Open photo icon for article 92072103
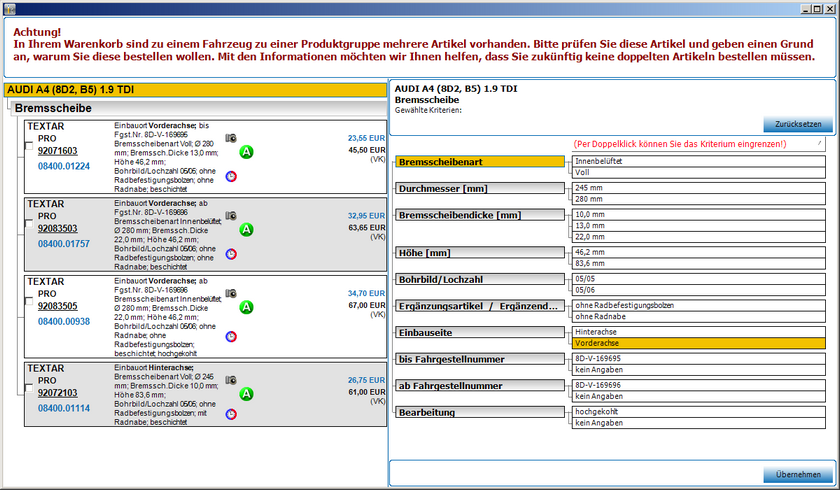 click(231, 380)
